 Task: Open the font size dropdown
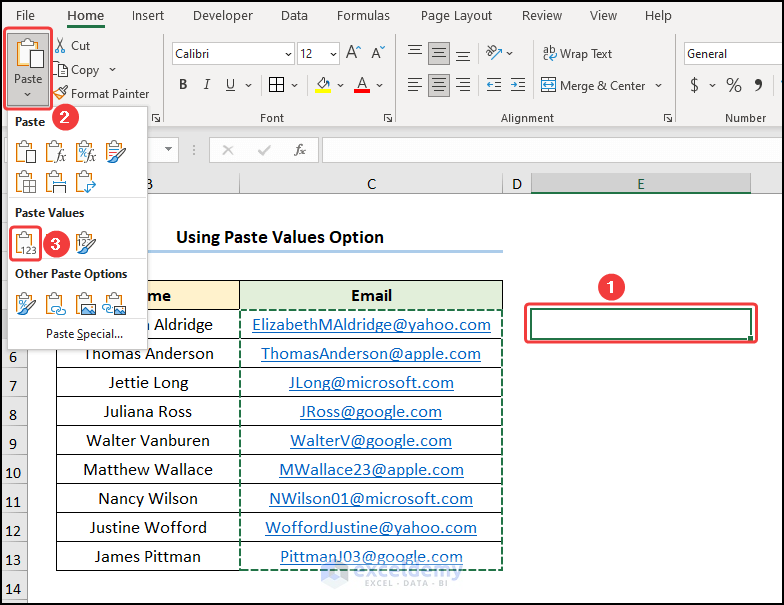(333, 54)
